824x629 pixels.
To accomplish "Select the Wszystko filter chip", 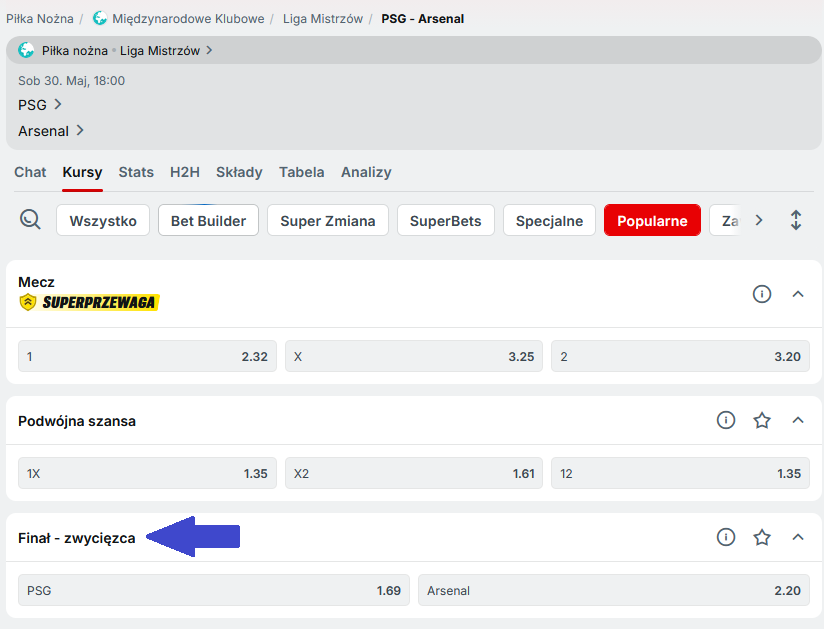I will (103, 220).
